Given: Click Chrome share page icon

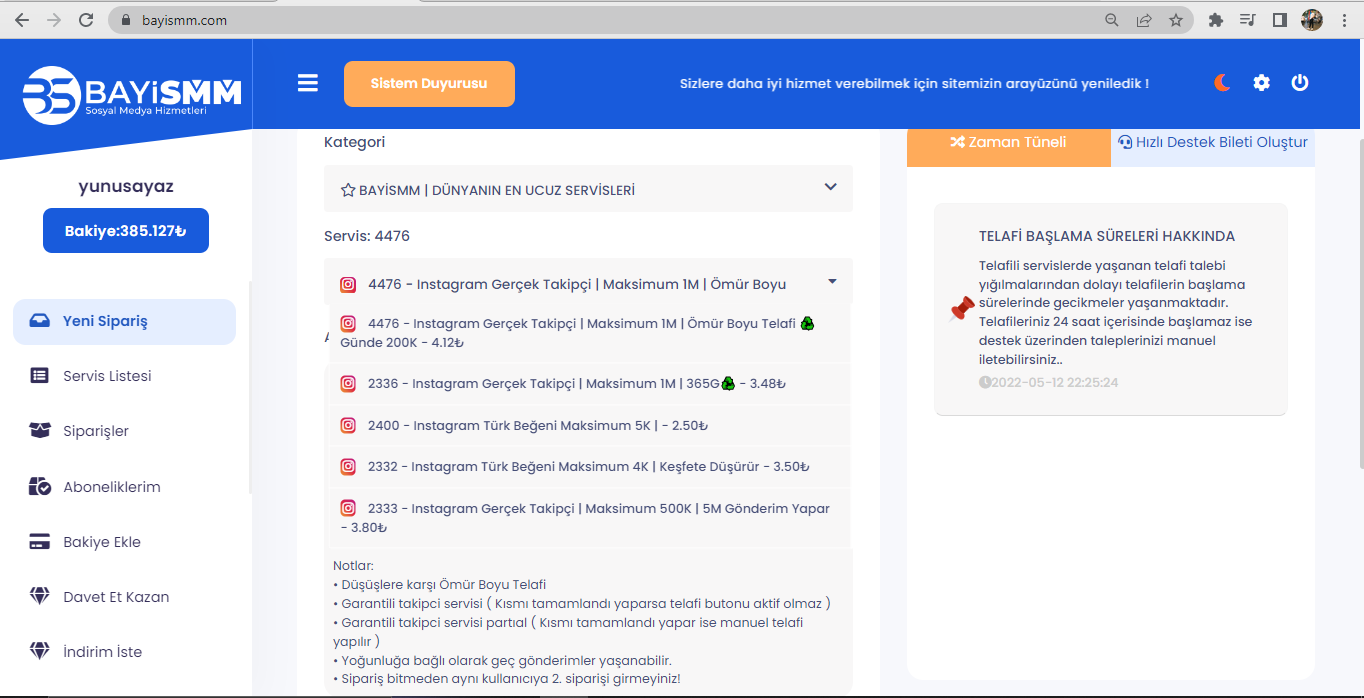Looking at the screenshot, I should pos(1144,19).
